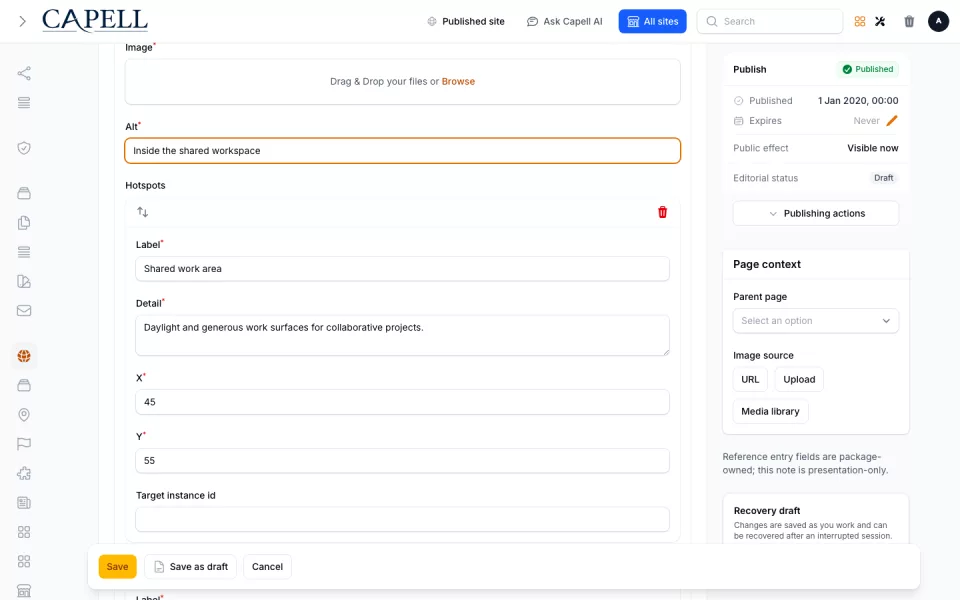Viewport: 960px width, 600px height.
Task: Open the tools icon in the header
Action: pyautogui.click(x=880, y=21)
